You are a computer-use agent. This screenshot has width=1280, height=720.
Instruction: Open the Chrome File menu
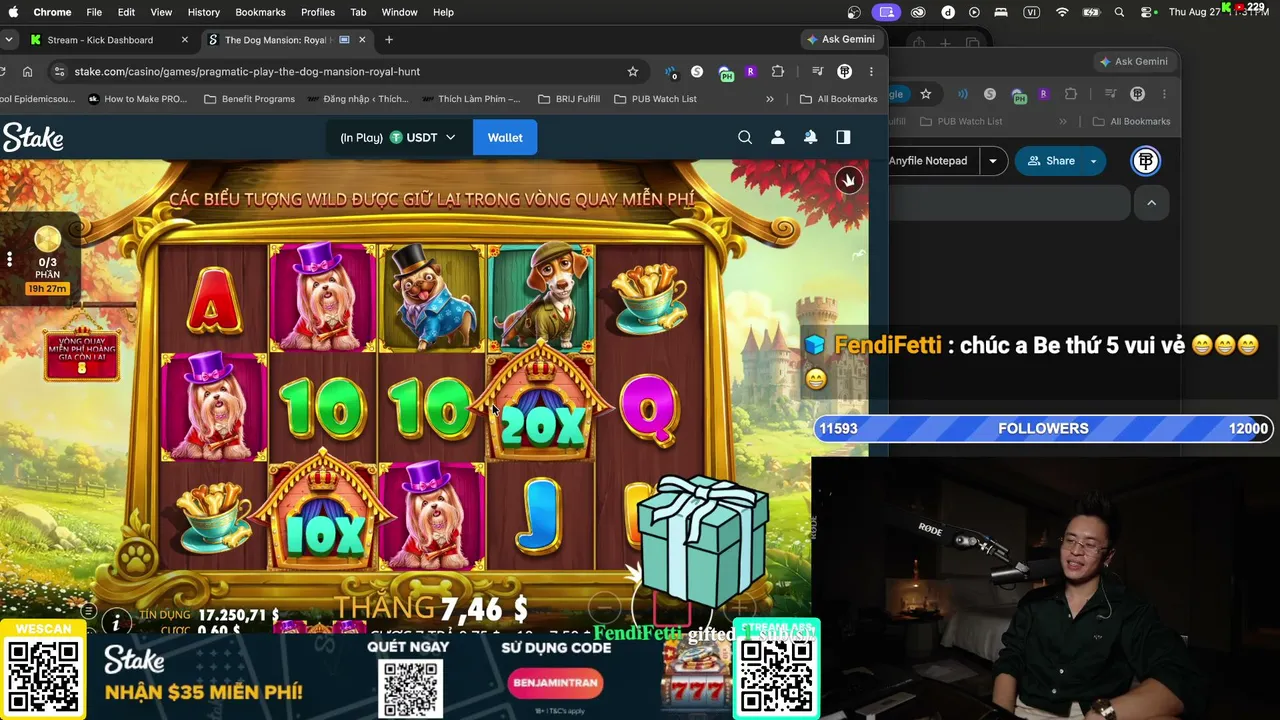(x=94, y=12)
